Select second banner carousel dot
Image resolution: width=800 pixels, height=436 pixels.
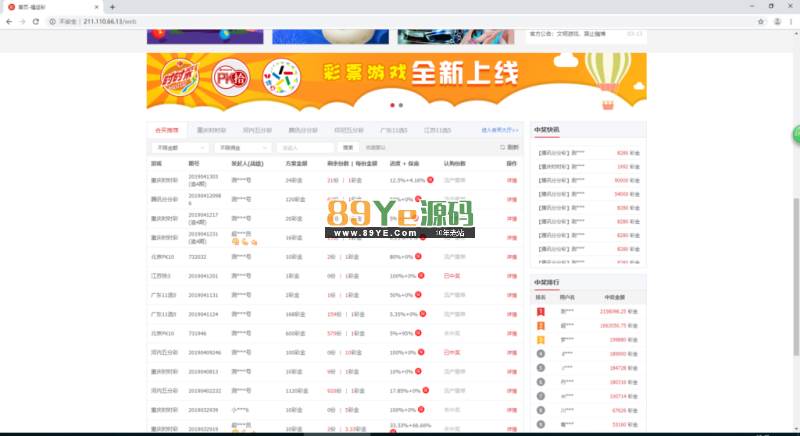click(x=400, y=104)
